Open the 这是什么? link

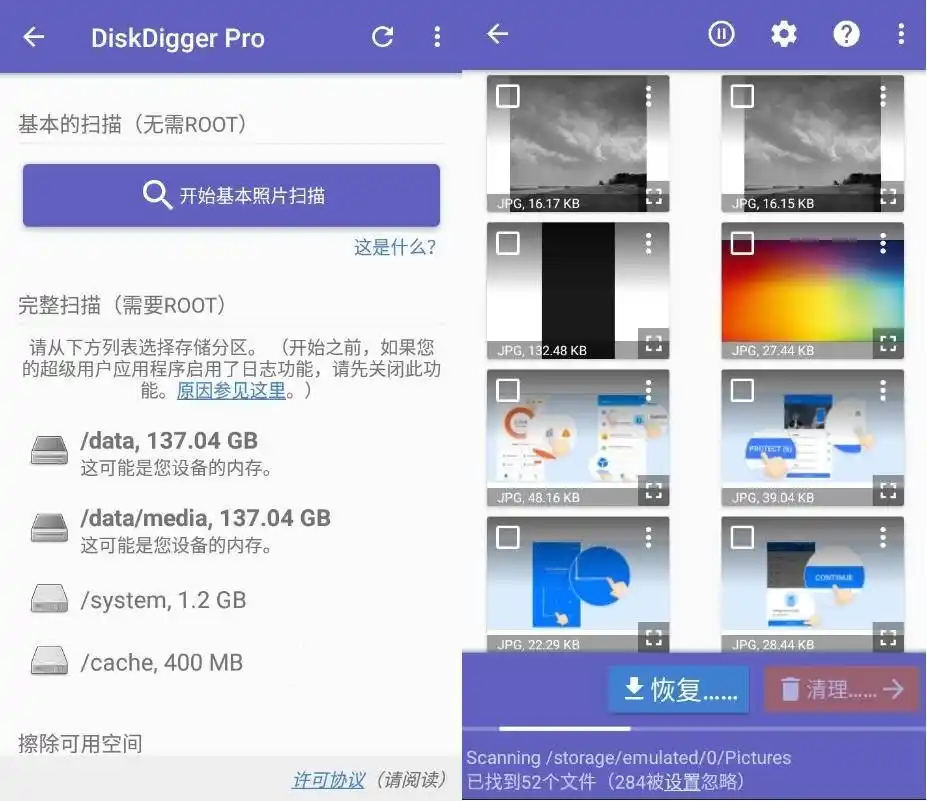[394, 247]
